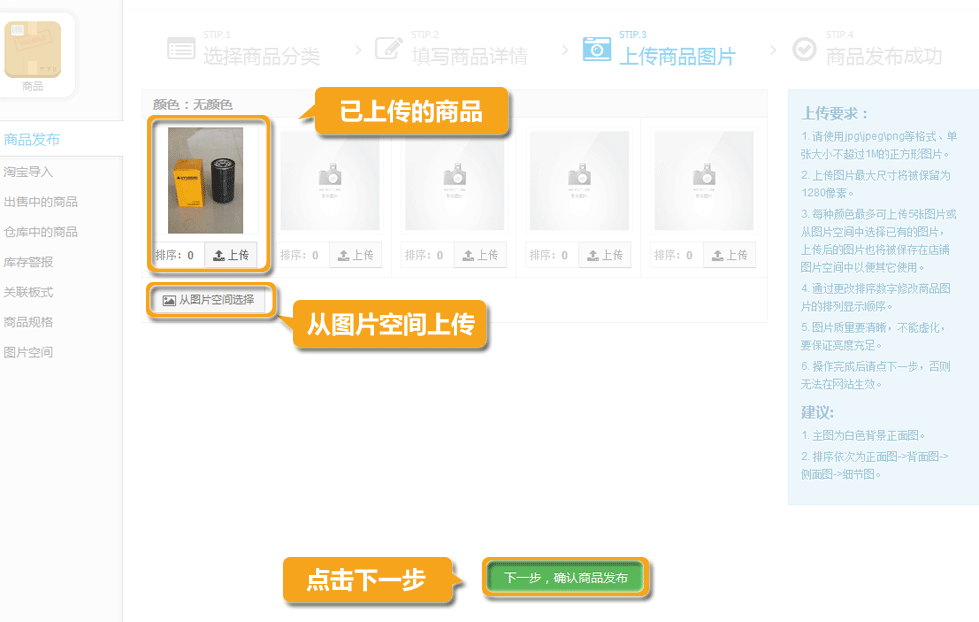979x622 pixels.
Task: Click camera placeholder in the third image slot
Action: 455,181
